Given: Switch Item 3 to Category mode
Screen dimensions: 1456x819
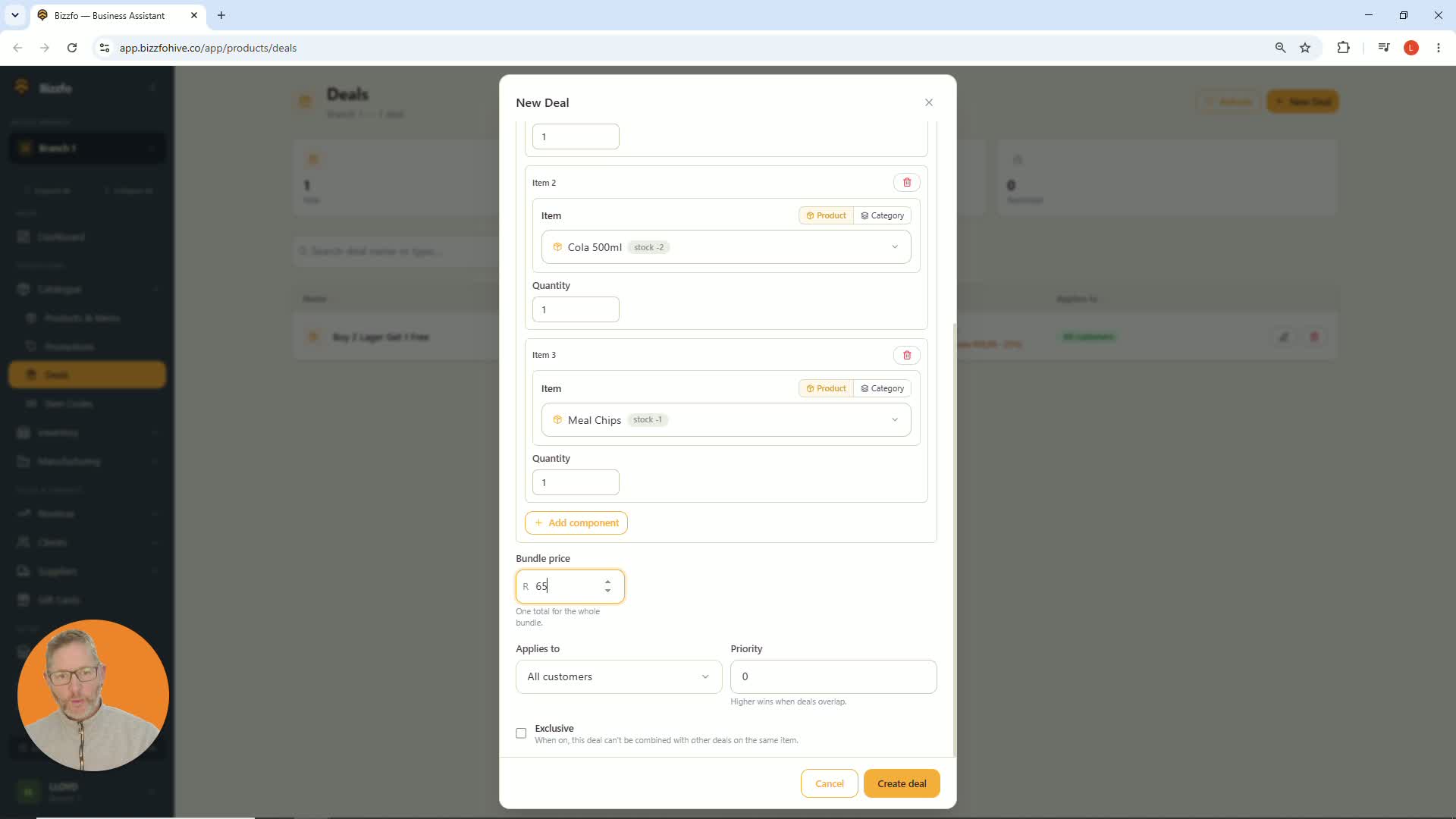Looking at the screenshot, I should pos(883,389).
